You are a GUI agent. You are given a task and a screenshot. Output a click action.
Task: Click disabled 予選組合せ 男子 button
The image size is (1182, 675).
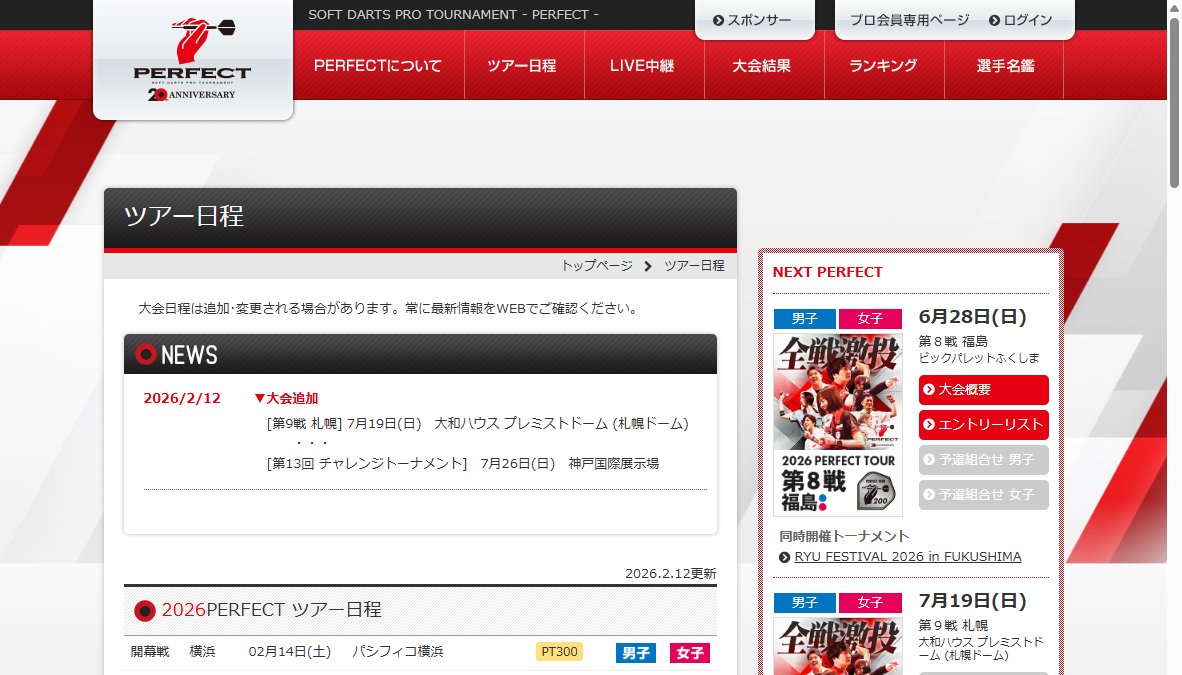[x=984, y=460]
